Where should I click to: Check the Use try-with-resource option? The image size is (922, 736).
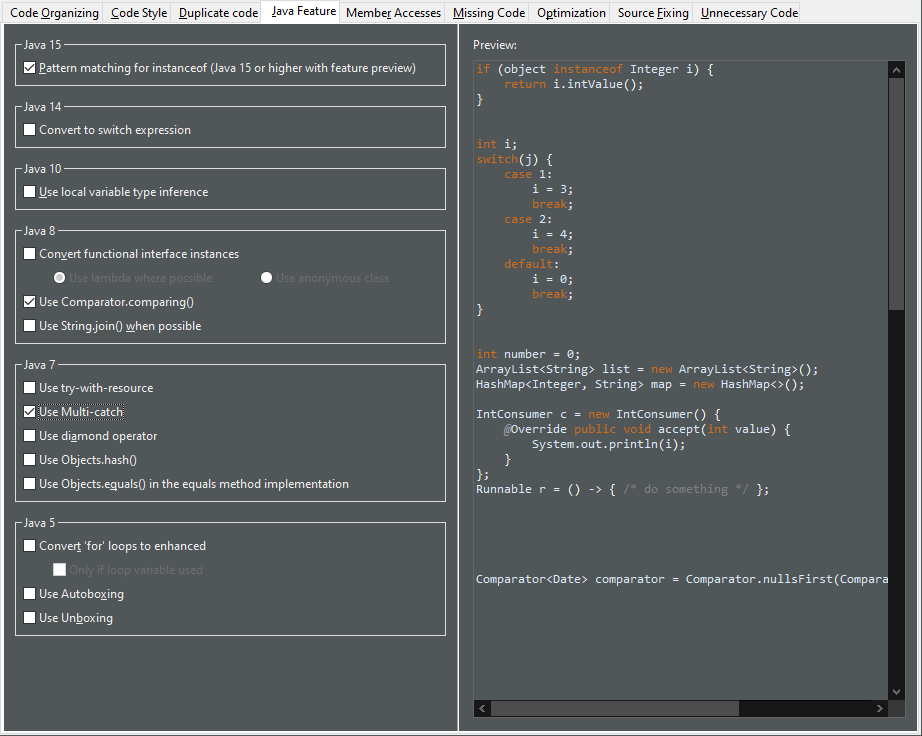pos(29,387)
